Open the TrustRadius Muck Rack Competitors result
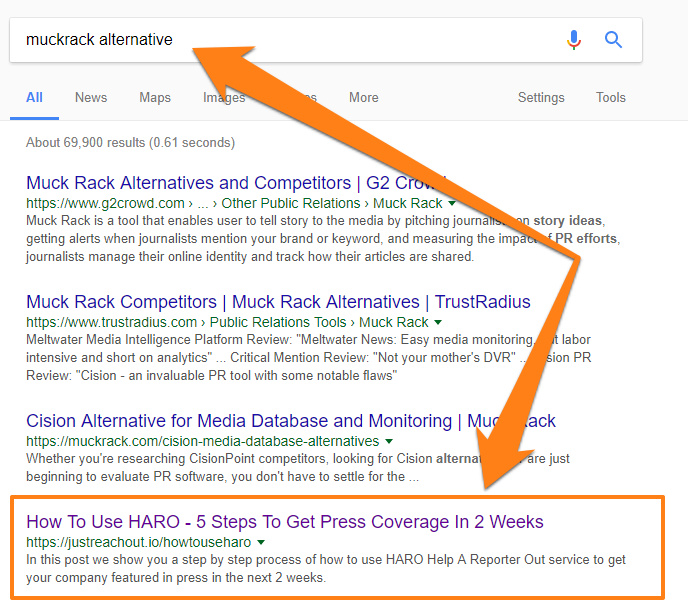Image resolution: width=688 pixels, height=602 pixels. 278,301
